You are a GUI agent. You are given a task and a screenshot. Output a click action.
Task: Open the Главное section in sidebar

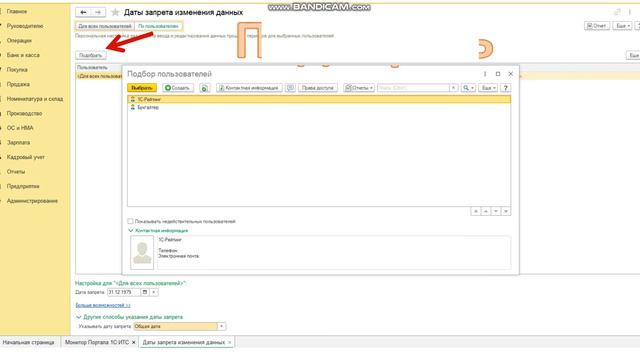tap(17, 11)
